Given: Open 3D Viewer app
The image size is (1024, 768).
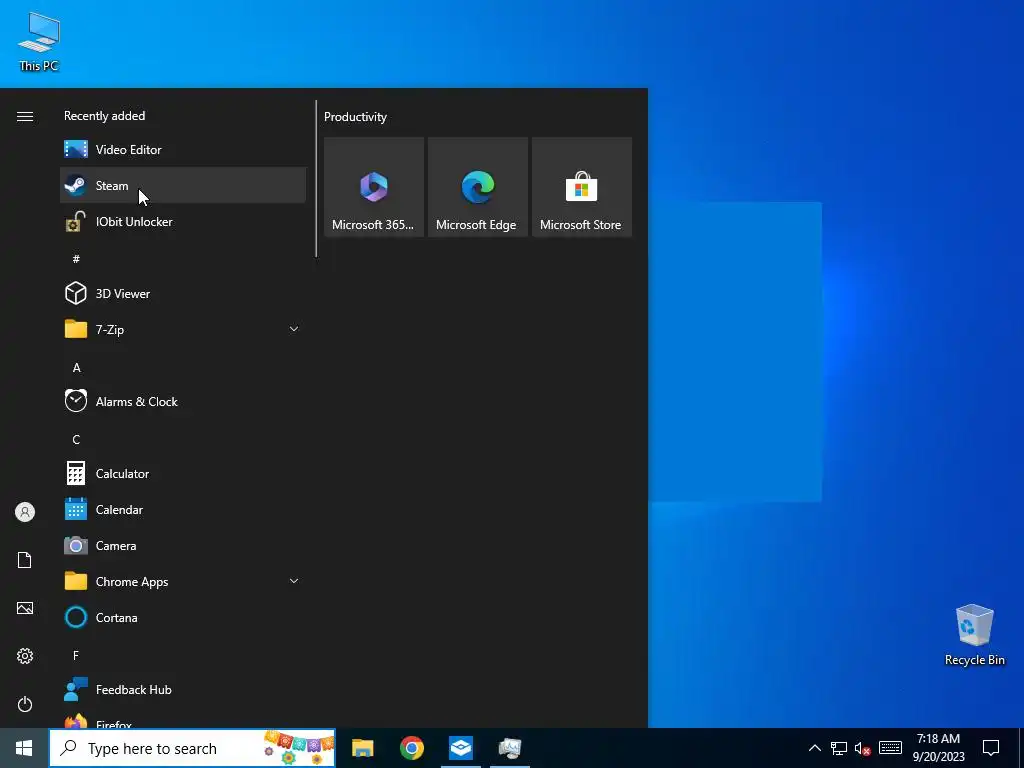Looking at the screenshot, I should tap(183, 293).
